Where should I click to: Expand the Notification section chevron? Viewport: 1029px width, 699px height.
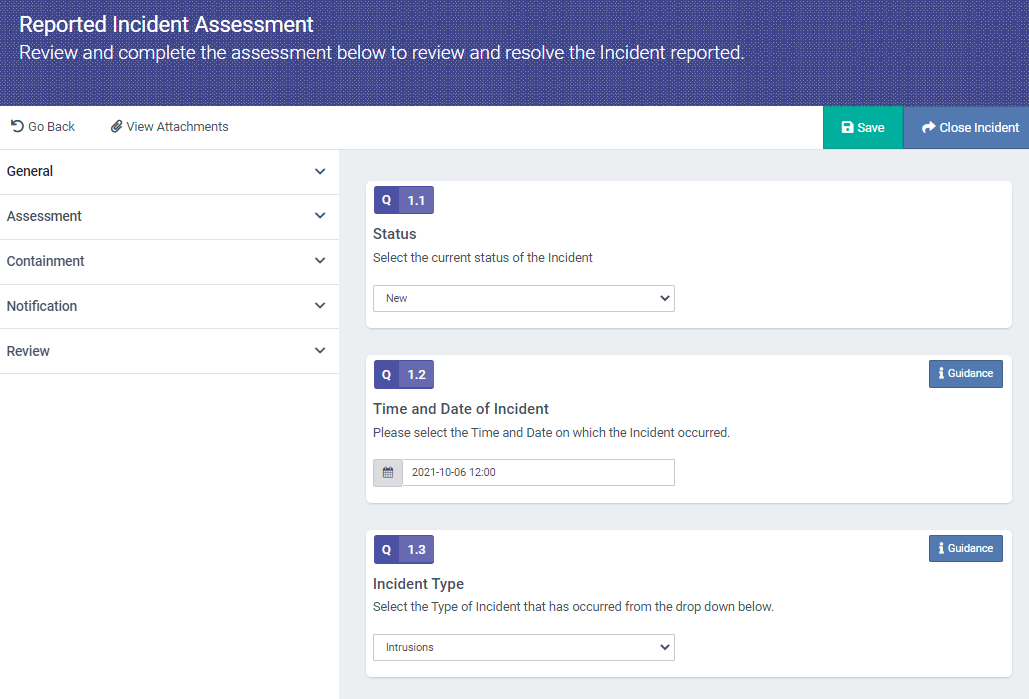pos(320,305)
